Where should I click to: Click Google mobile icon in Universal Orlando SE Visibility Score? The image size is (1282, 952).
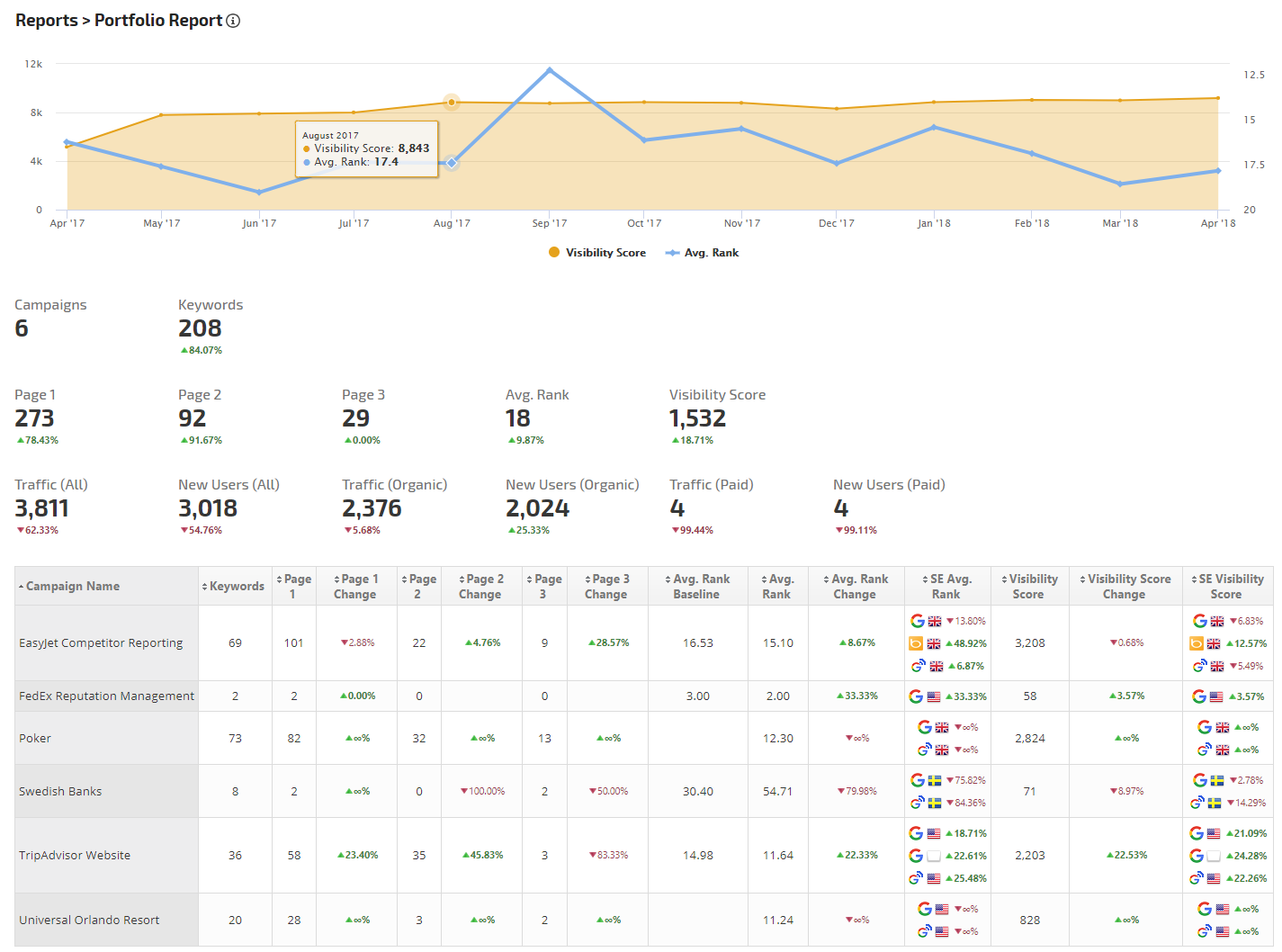pos(1204,931)
